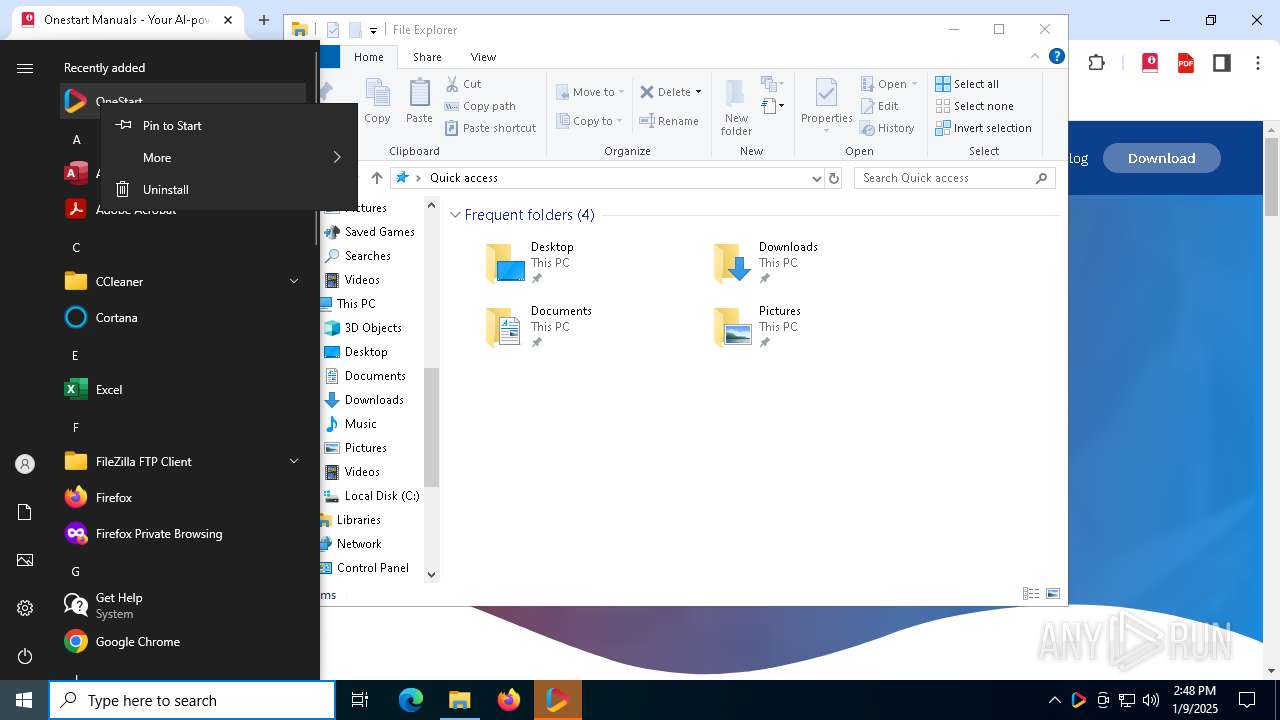Open Control Panel in navigation pane

(x=365, y=568)
